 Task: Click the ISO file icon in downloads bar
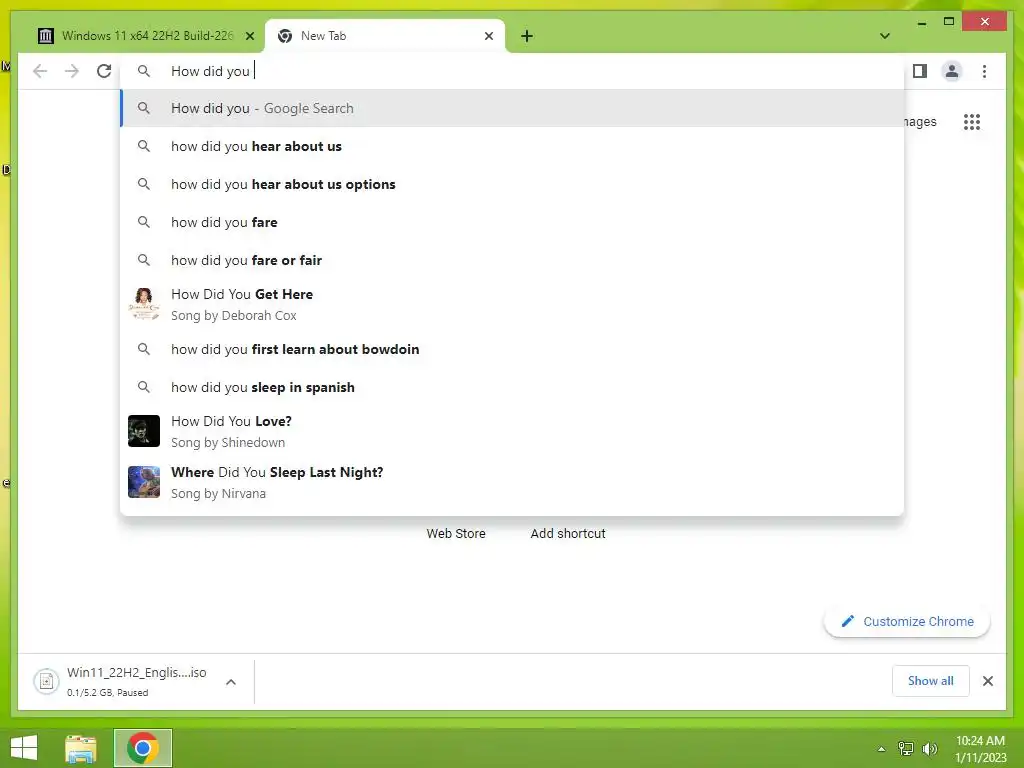click(x=46, y=682)
